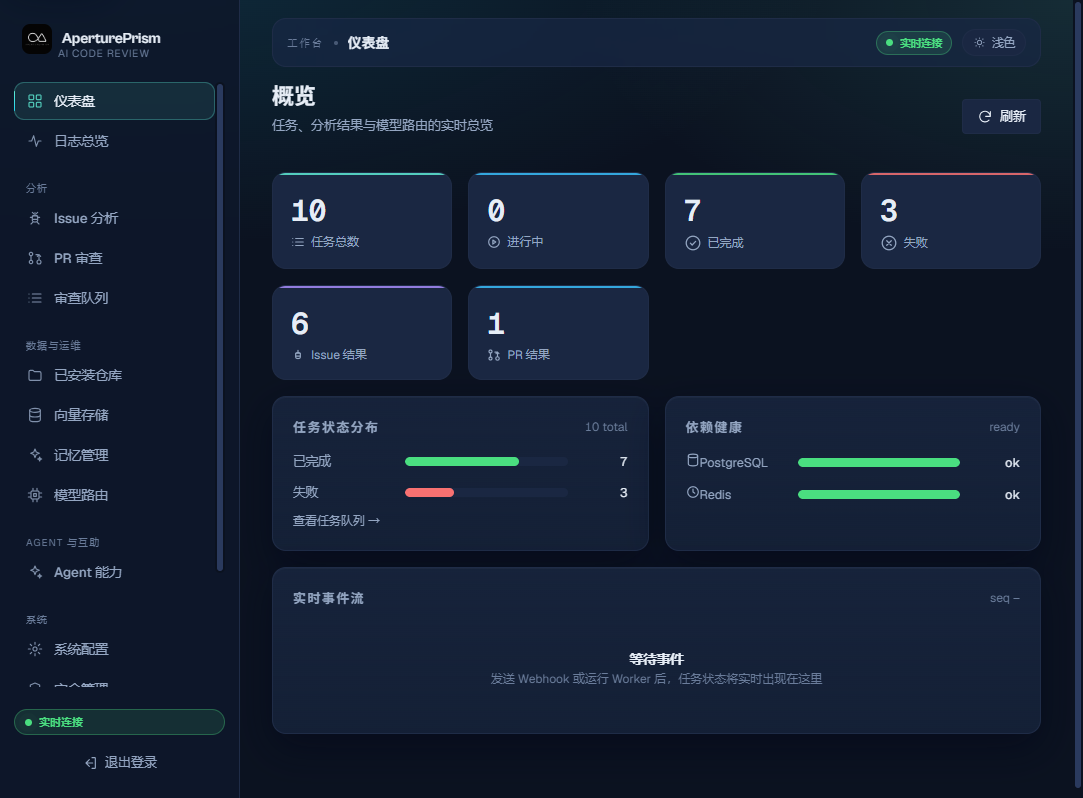The image size is (1083, 798).
Task: Click 退出登录 to log out
Action: pos(120,763)
